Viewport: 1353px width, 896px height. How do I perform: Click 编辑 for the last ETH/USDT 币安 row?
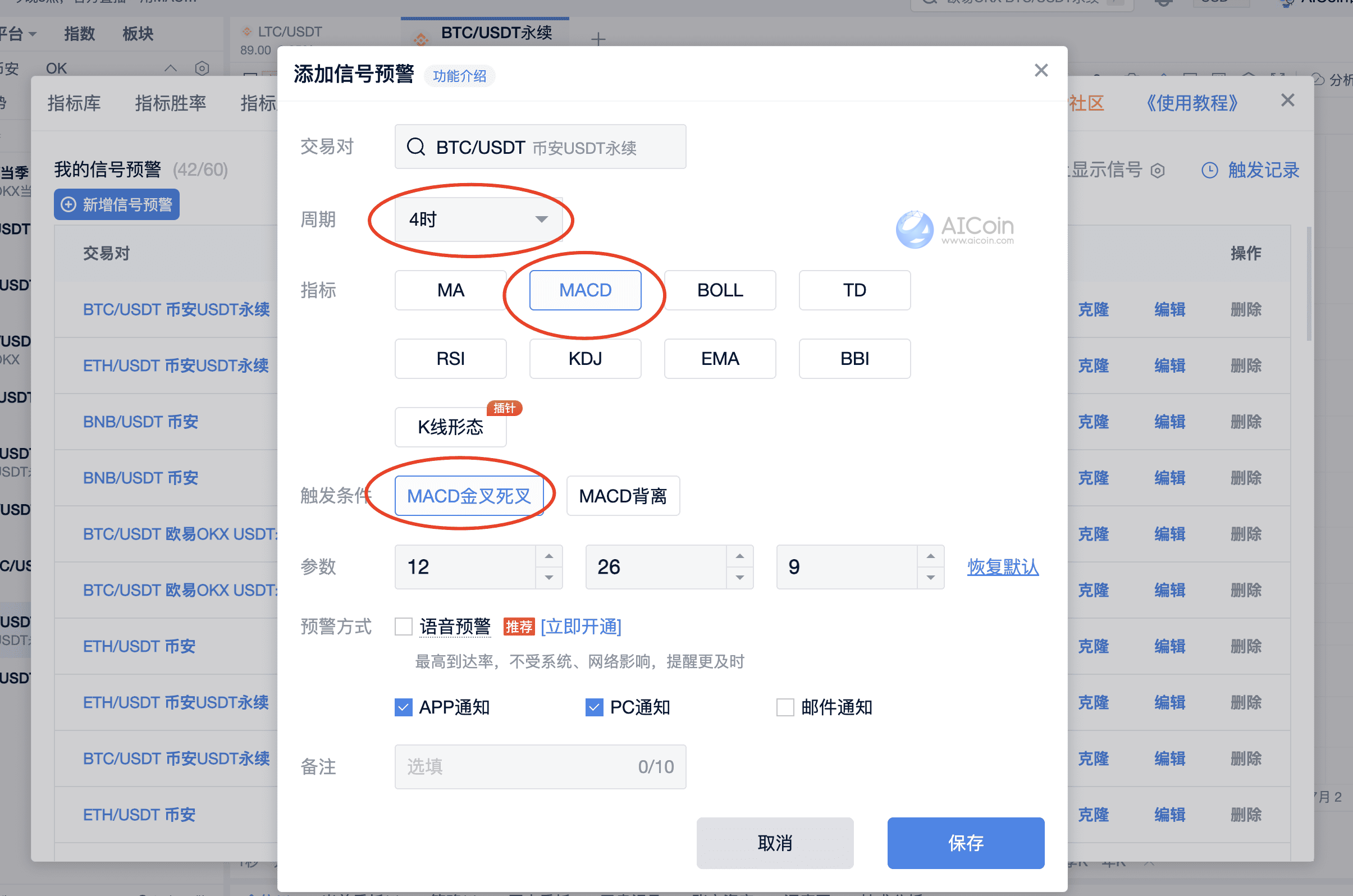(1169, 815)
